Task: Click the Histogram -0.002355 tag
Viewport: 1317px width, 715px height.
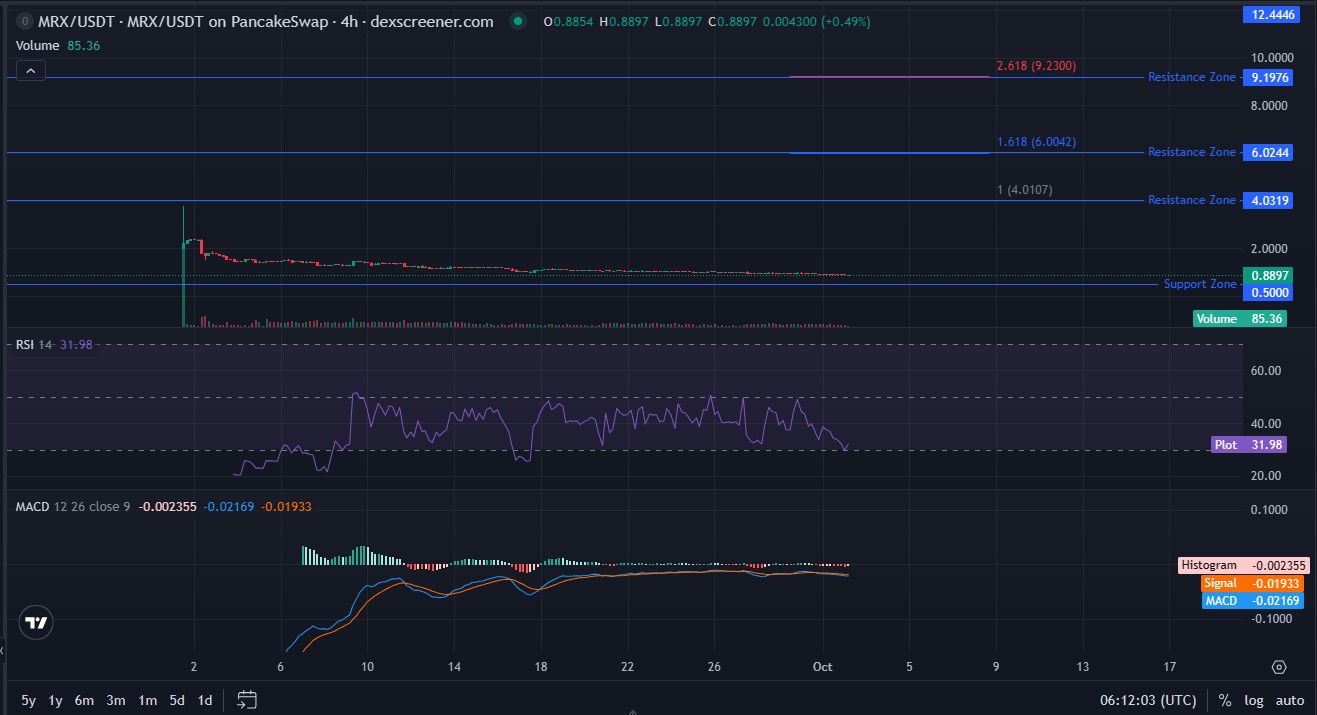Action: 1242,565
